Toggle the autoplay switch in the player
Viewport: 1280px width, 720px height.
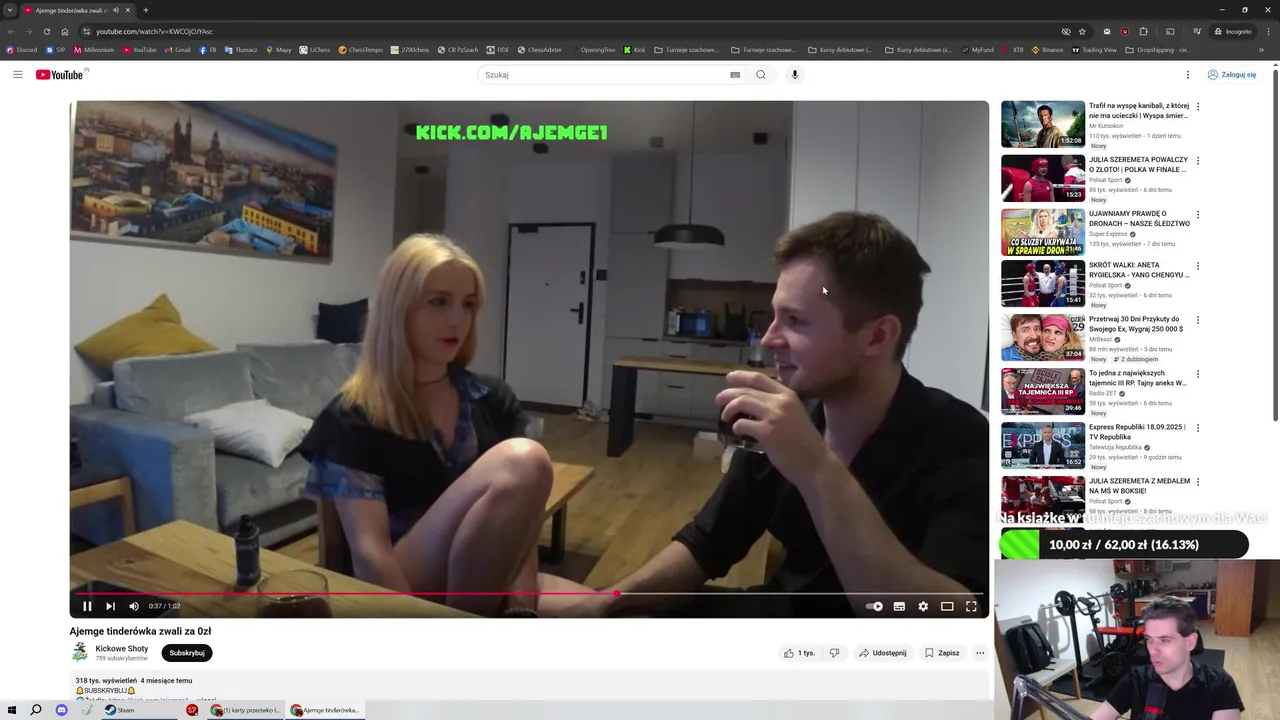pos(874,606)
